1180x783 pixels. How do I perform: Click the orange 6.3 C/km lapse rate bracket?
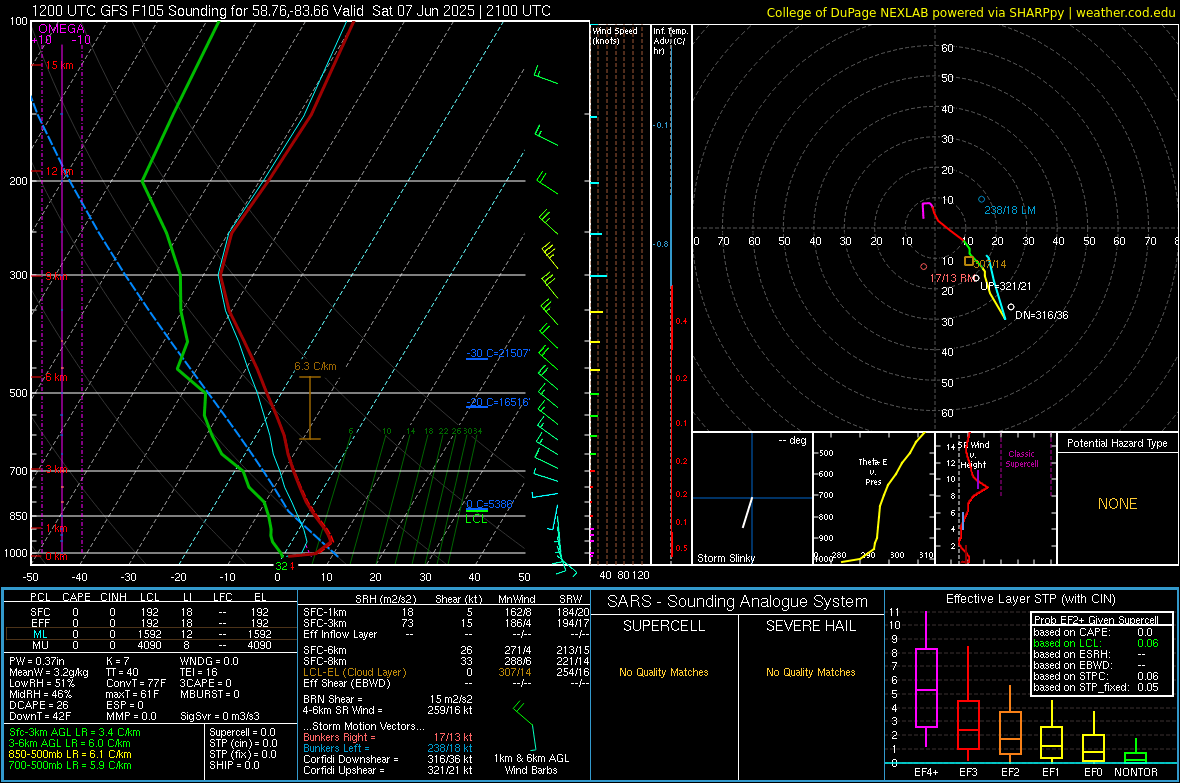pos(310,407)
